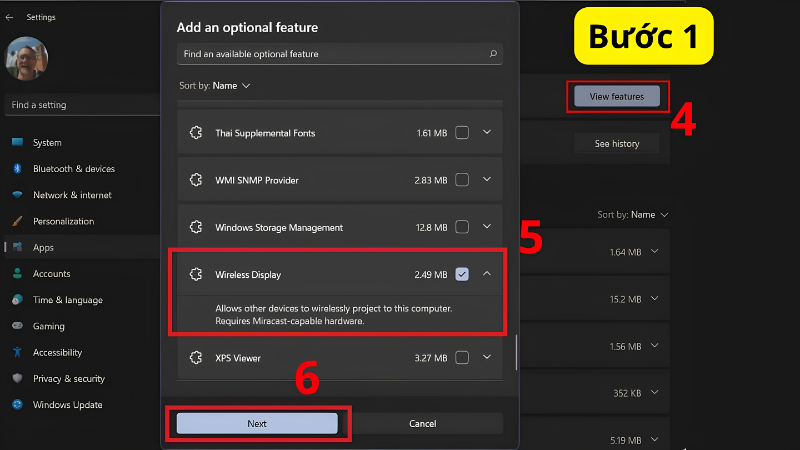Enable the WMI SNMP Provider checkbox

click(462, 180)
